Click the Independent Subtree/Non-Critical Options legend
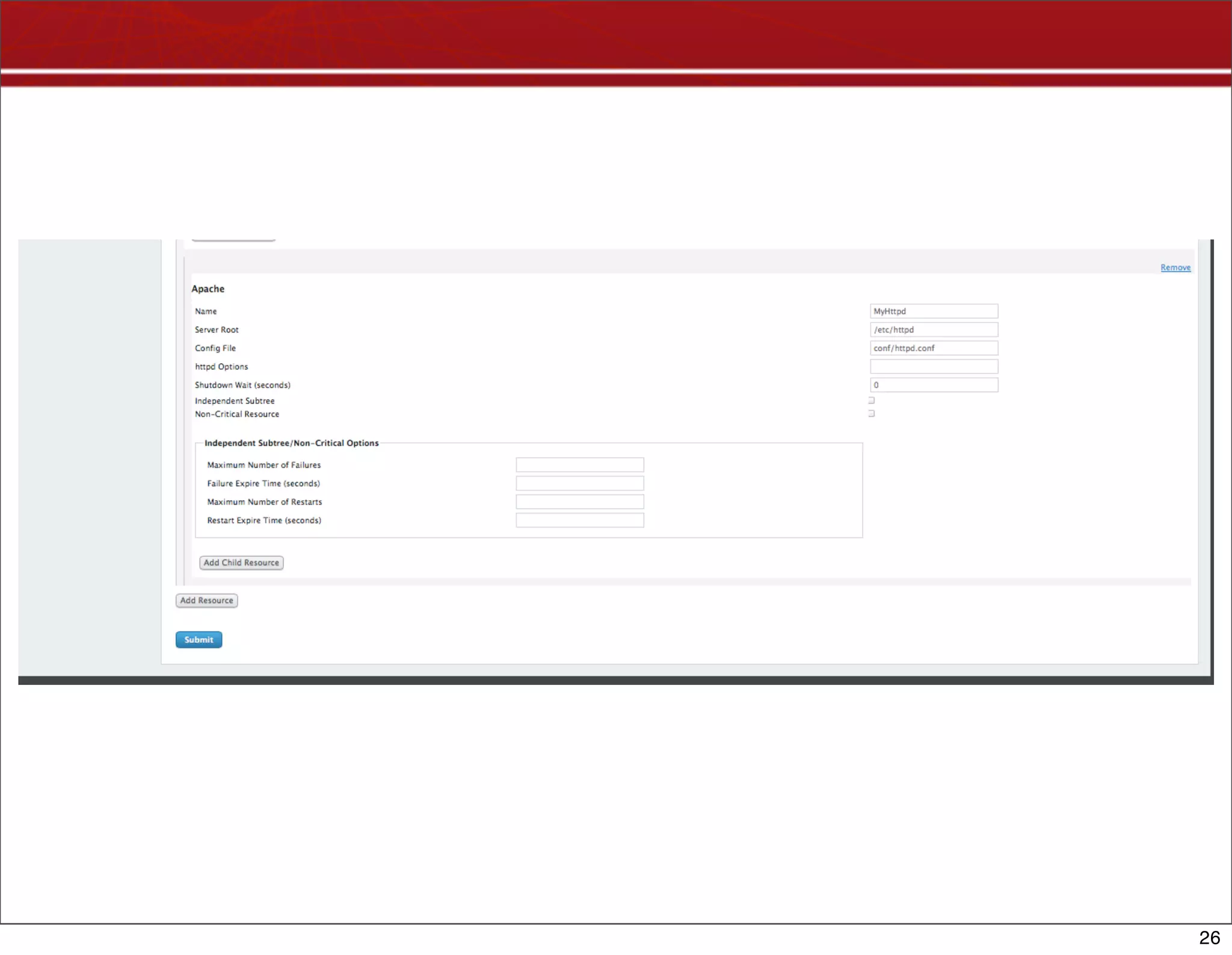1232x955 pixels. (x=292, y=443)
